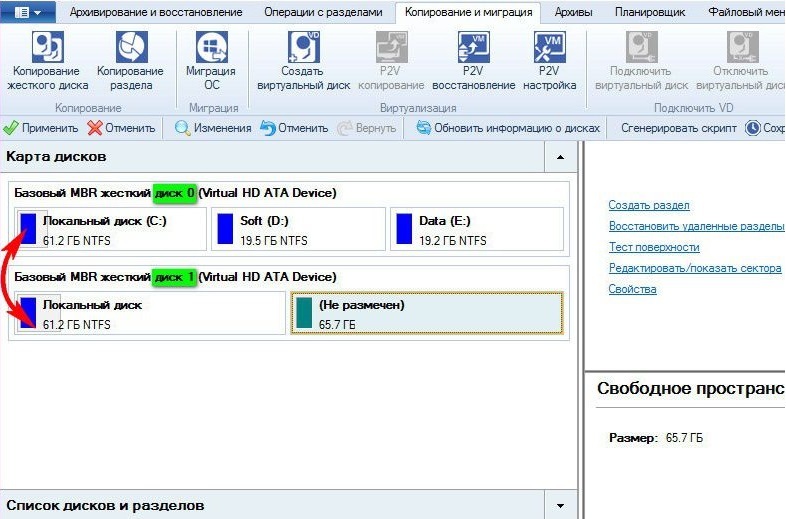Click the Свободное пространство heading

point(691,388)
